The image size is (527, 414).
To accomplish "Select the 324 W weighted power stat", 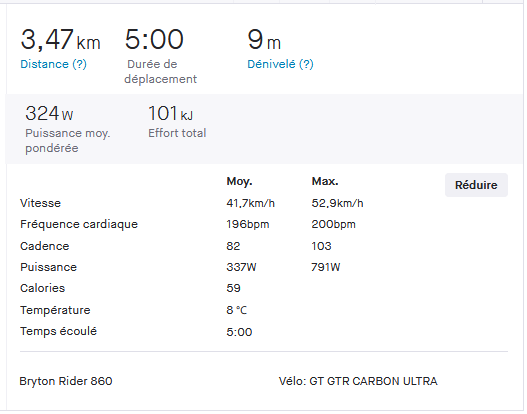I will (x=49, y=114).
